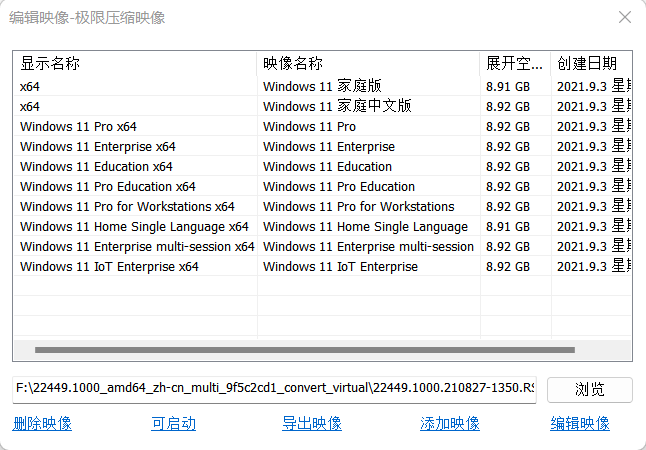Click the 可启动 link

point(173,423)
